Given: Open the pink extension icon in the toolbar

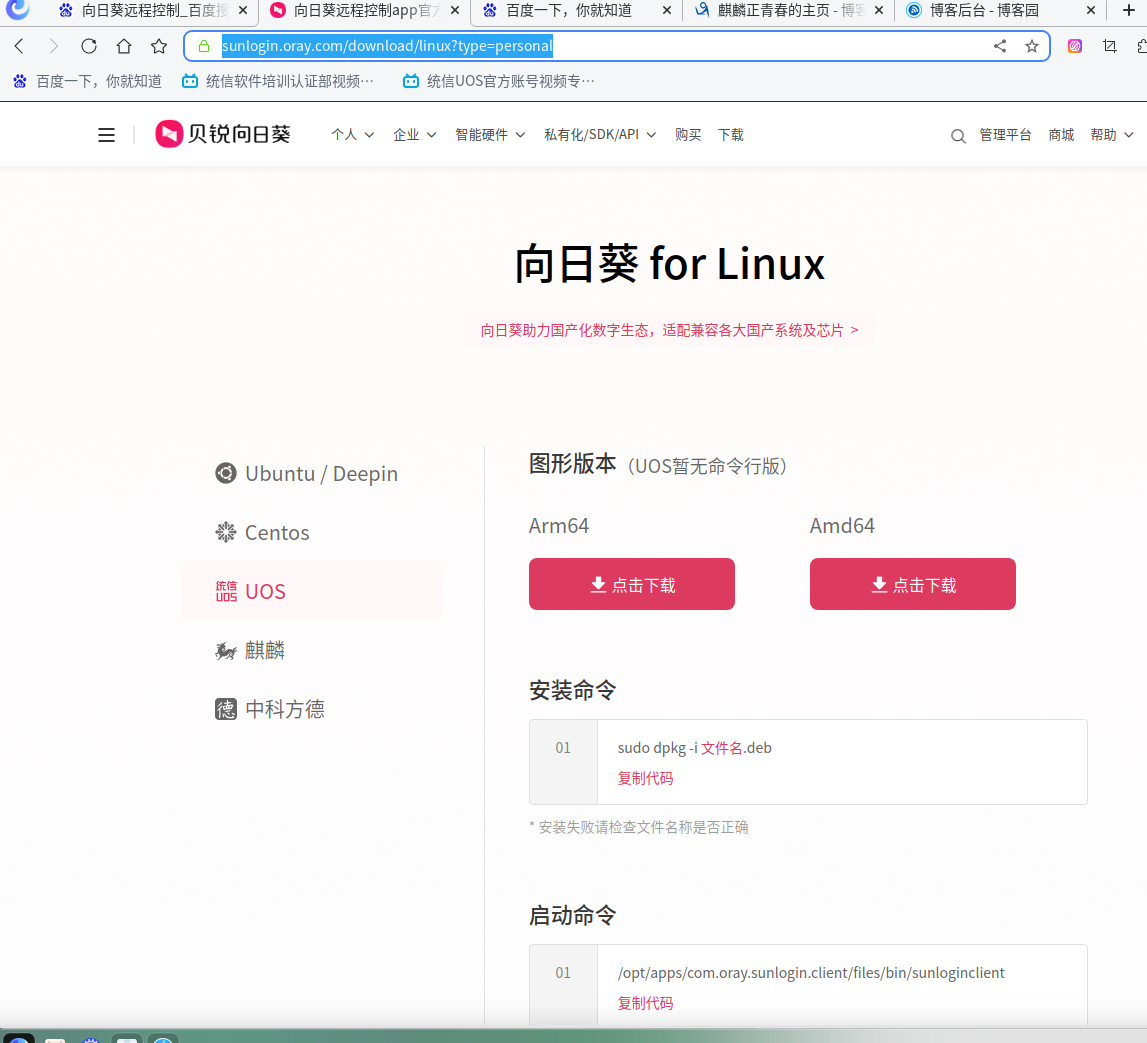Looking at the screenshot, I should (1075, 46).
